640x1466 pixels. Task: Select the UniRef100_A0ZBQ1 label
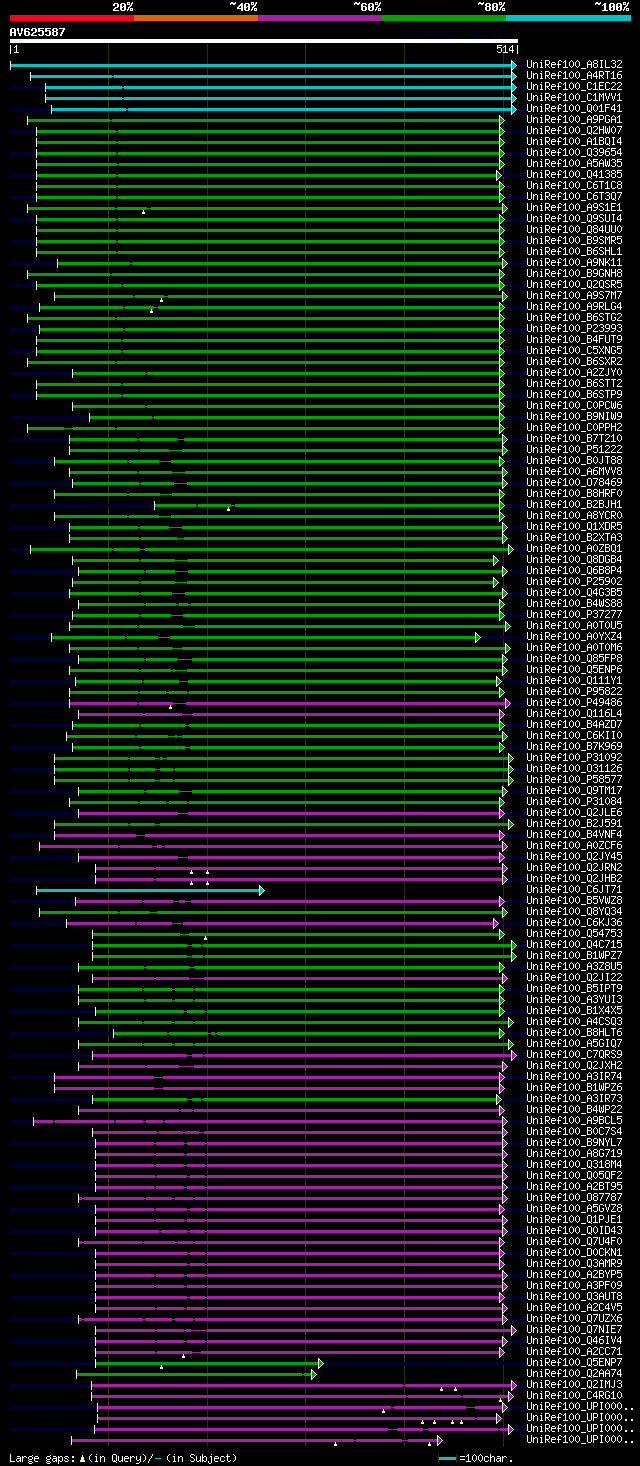(x=574, y=548)
